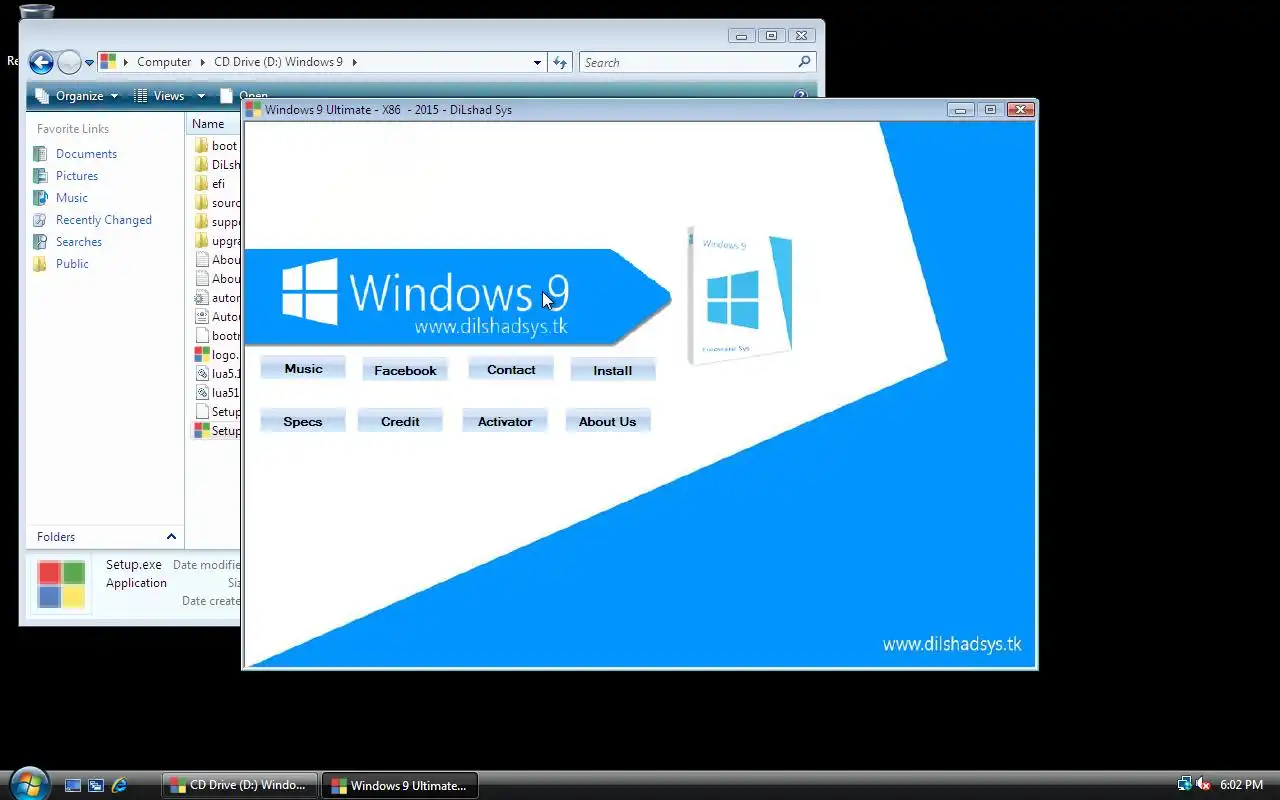Image resolution: width=1280 pixels, height=800 pixels.
Task: Click the Windows 9 Ultimate window title icon
Action: (254, 109)
